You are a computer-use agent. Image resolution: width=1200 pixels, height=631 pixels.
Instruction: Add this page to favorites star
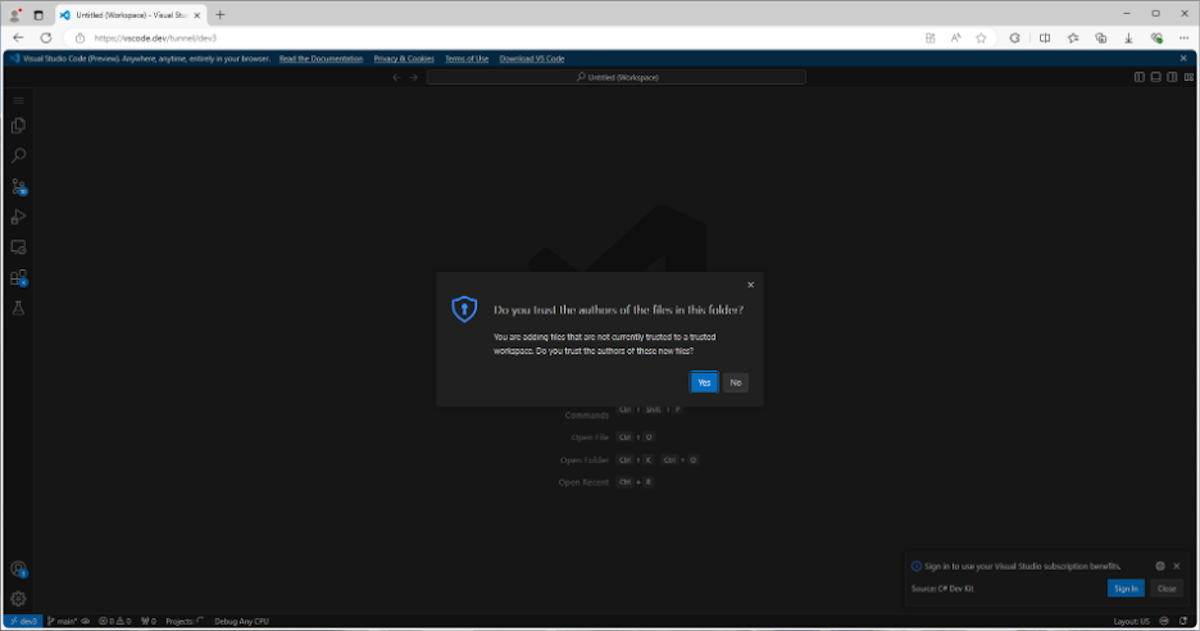pos(982,38)
